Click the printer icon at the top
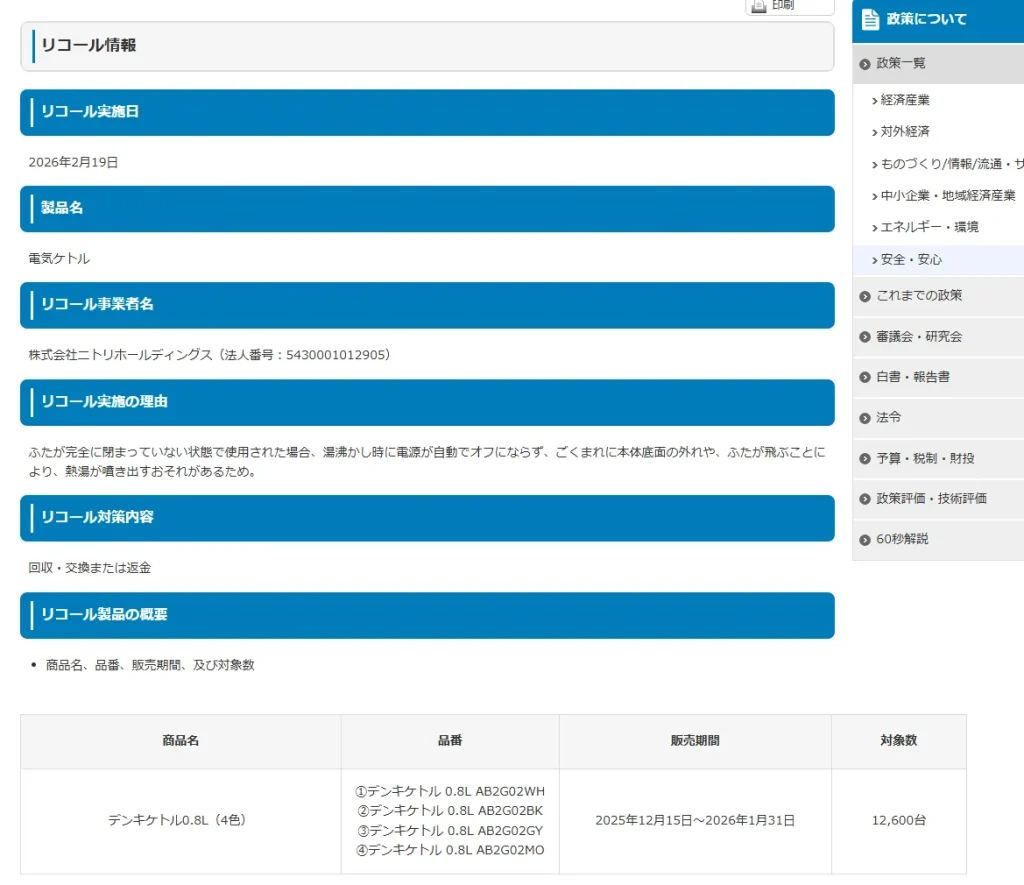Image resolution: width=1024 pixels, height=885 pixels. tap(759, 6)
